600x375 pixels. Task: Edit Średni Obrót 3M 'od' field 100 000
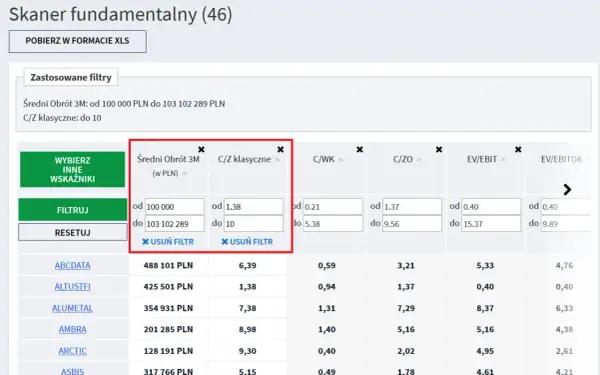click(174, 207)
